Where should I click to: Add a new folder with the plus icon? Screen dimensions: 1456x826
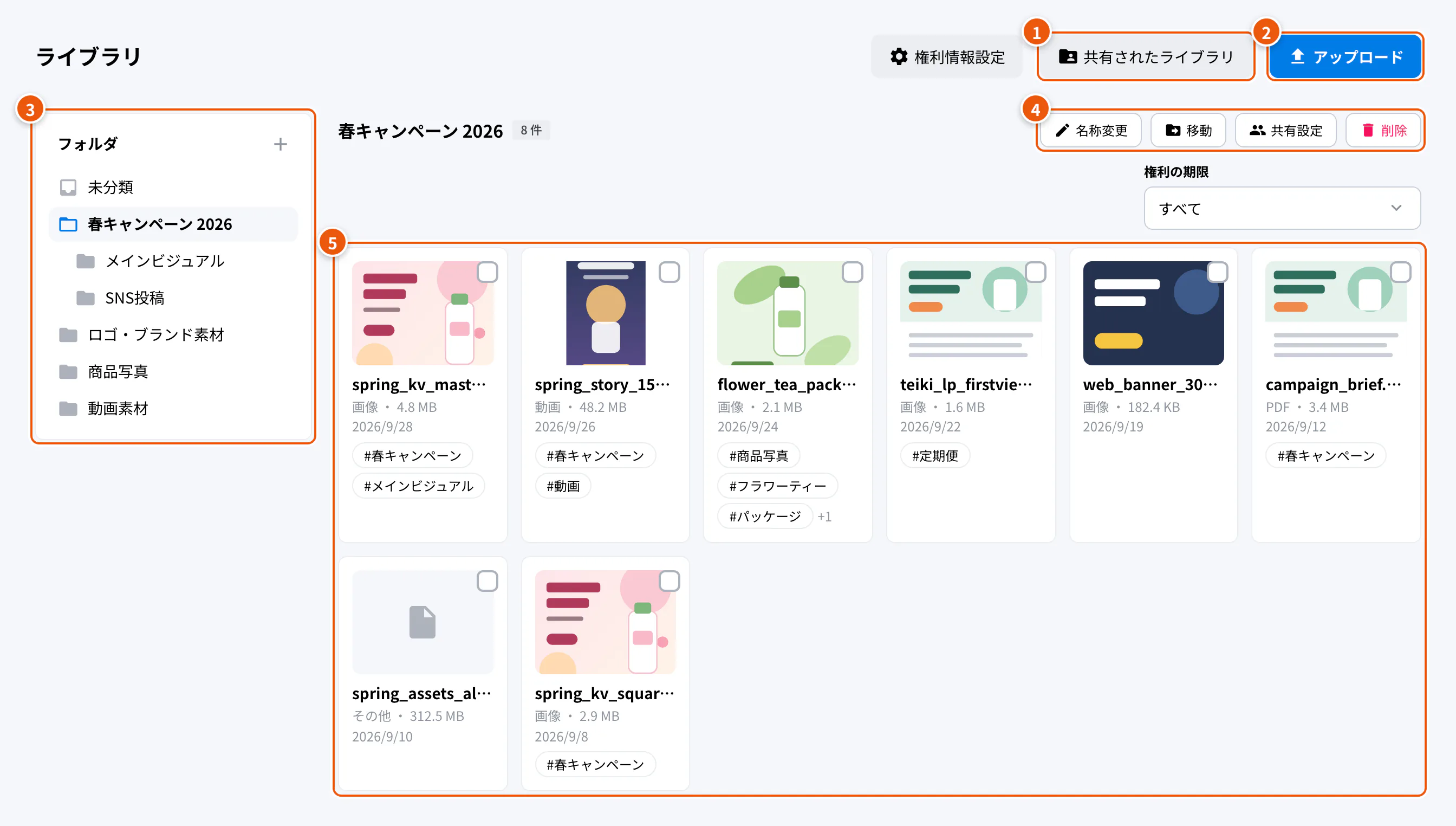[x=280, y=144]
